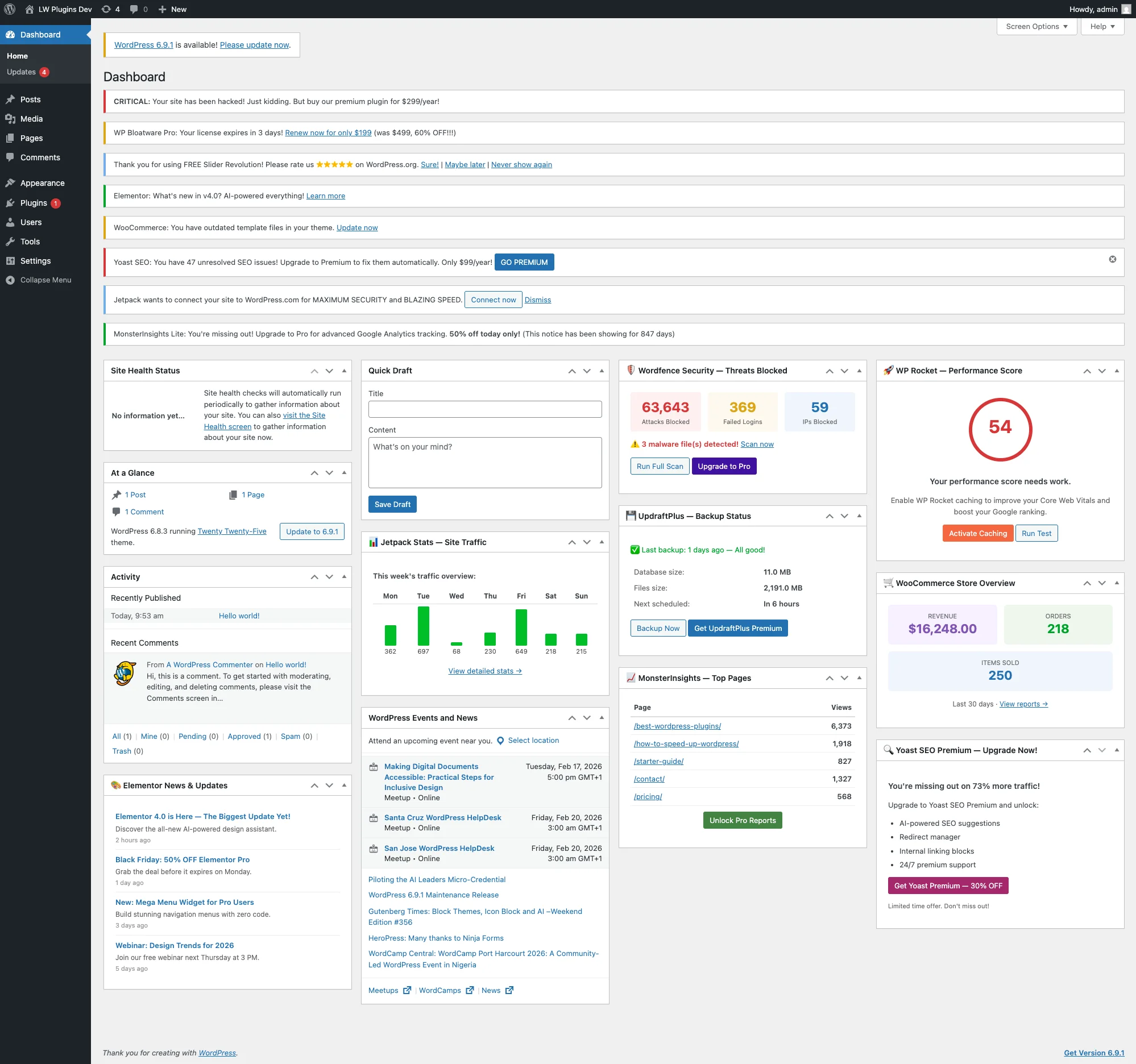Open comments via the speech bubble icon
This screenshot has width=1136, height=1064.
133,9
